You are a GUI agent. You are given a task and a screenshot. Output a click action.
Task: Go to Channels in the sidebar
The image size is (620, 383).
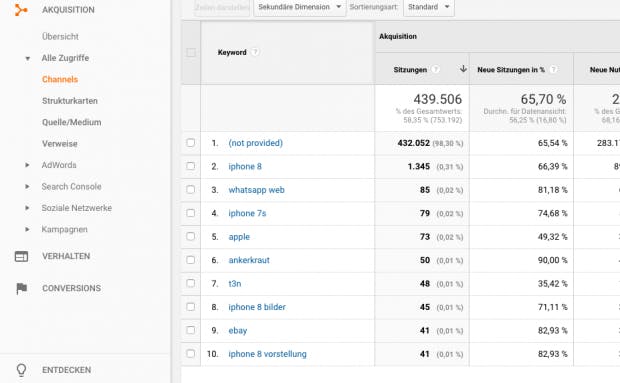point(60,79)
